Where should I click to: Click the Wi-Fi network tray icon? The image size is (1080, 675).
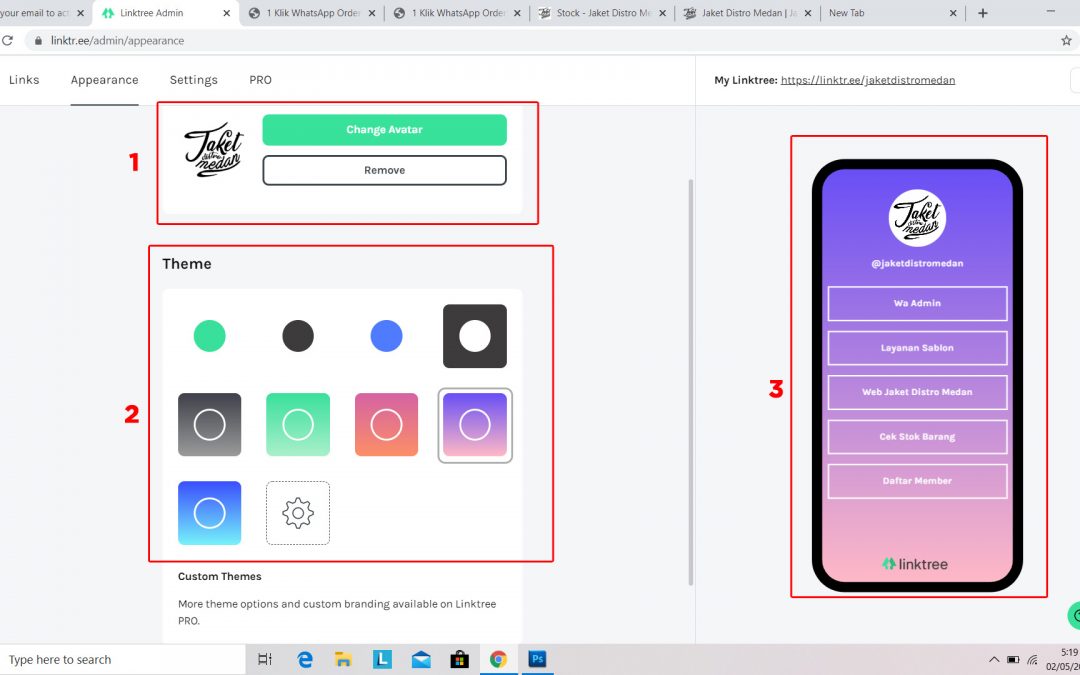1032,660
